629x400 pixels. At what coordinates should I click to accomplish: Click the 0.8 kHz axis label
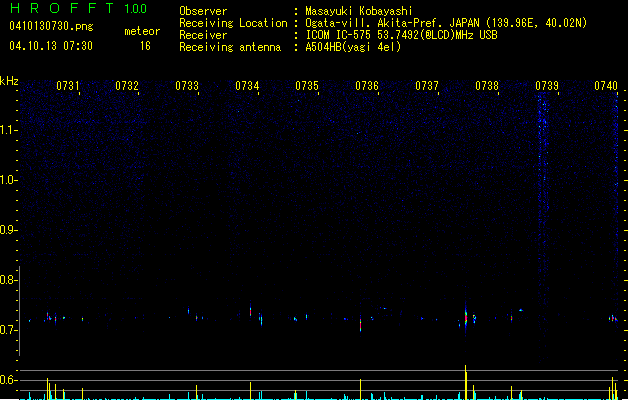pos(8,280)
